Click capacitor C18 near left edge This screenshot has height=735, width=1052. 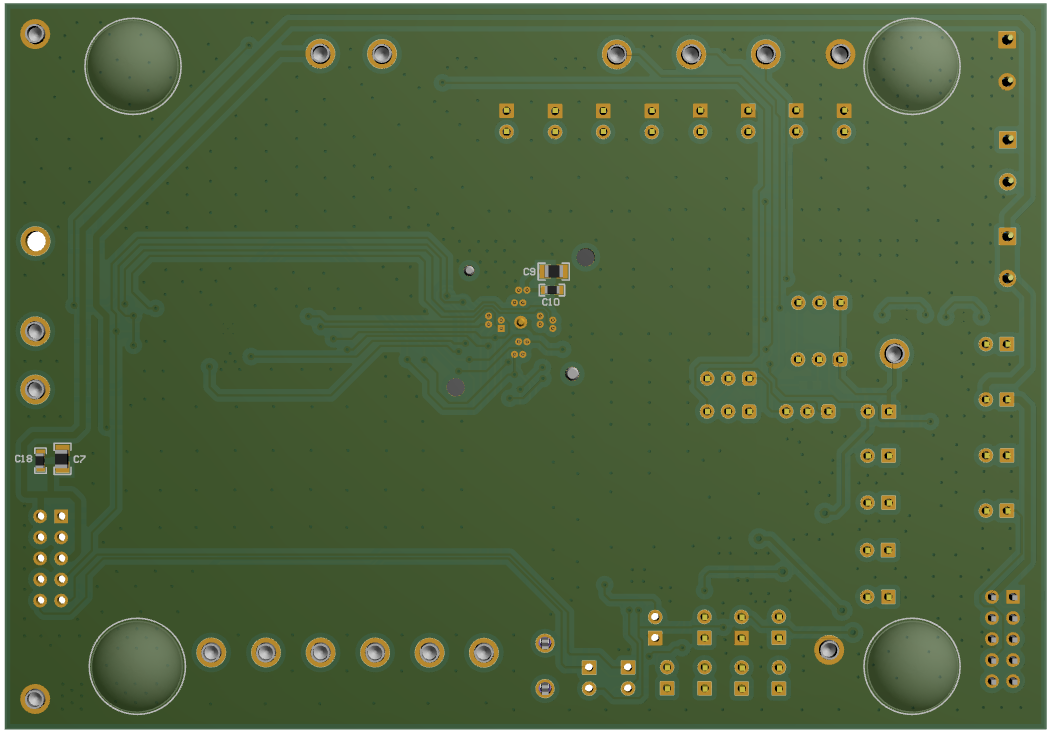tap(40, 460)
